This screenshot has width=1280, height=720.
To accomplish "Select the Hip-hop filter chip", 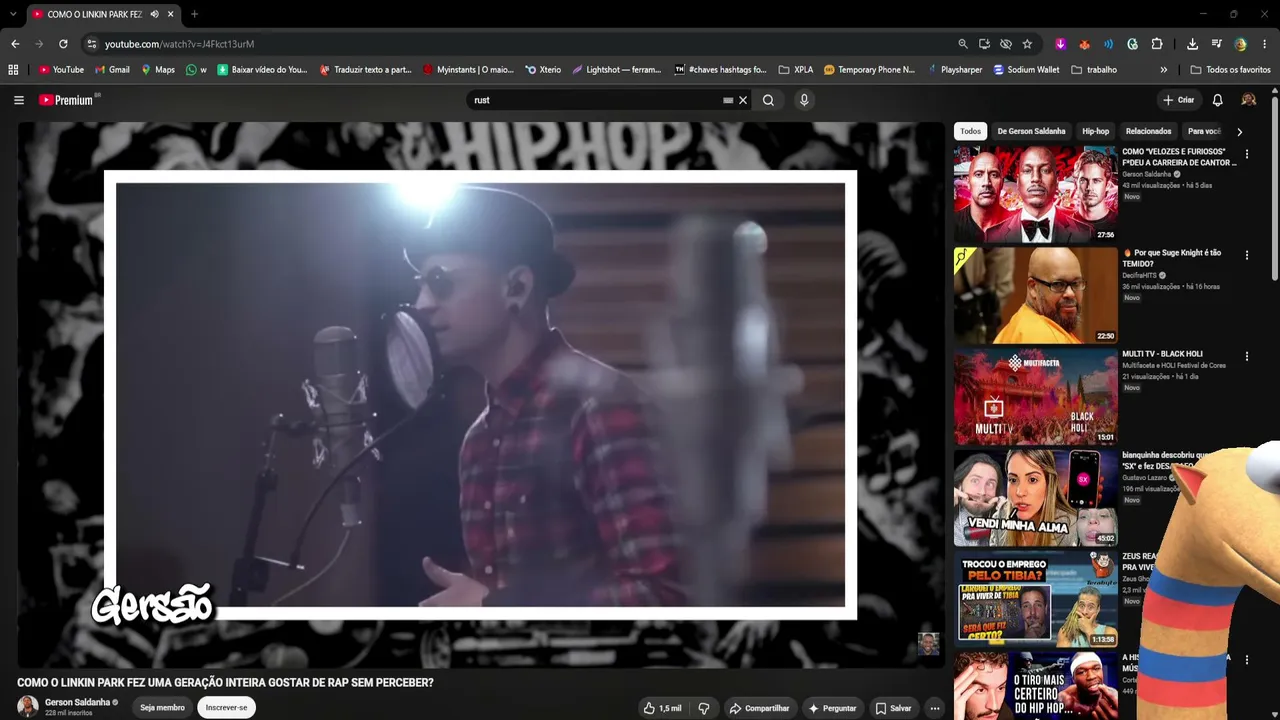I will tap(1095, 131).
